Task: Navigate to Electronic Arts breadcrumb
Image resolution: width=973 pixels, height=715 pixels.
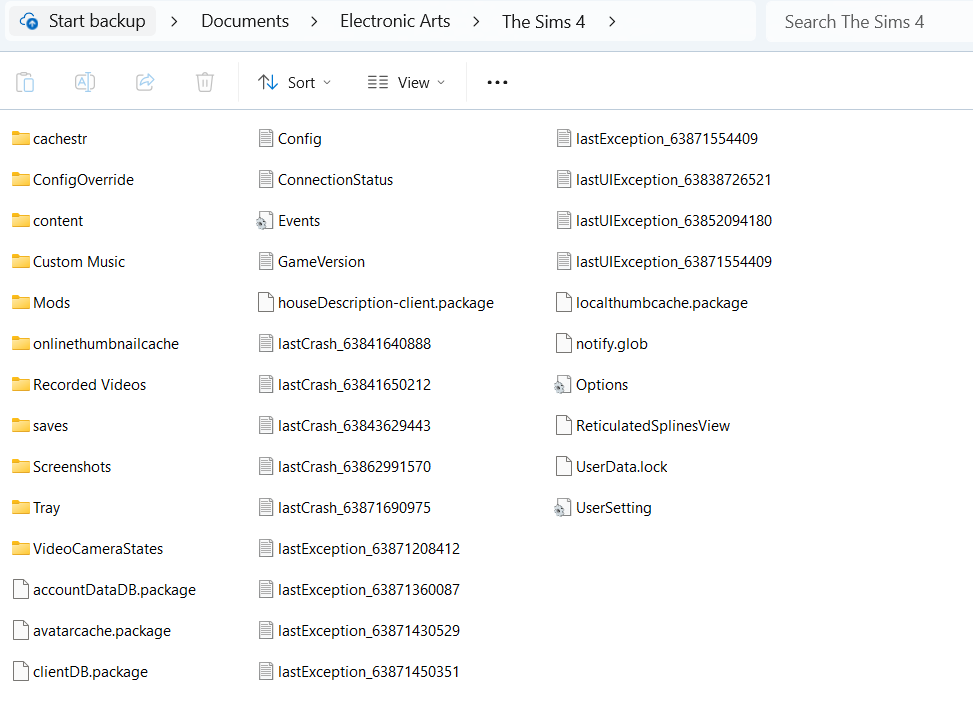Action: (x=395, y=21)
